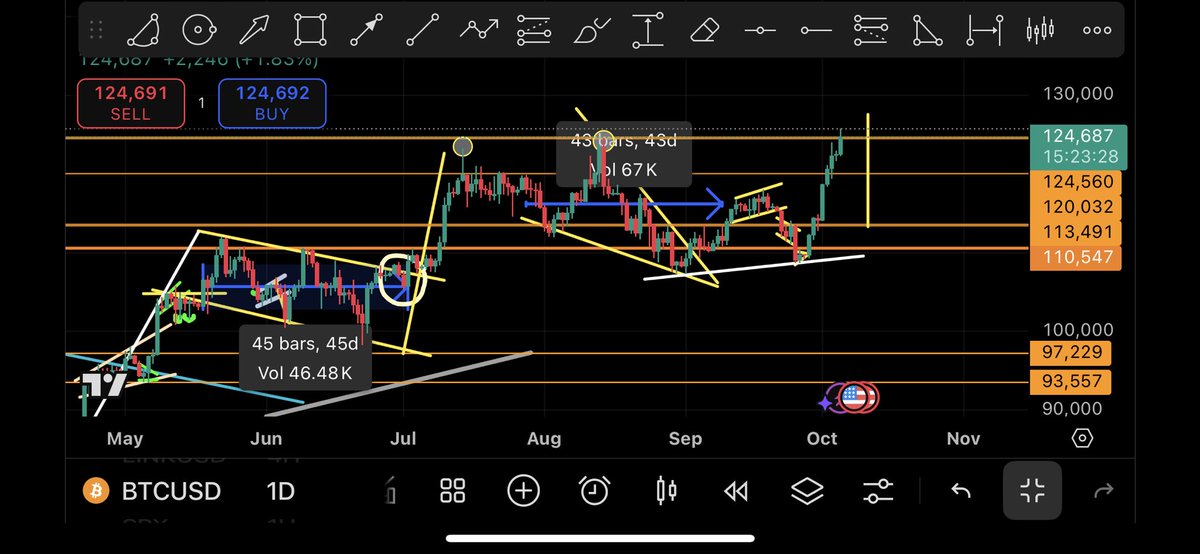Screen dimensions: 1200x554
Task: Open price scale settings hexagon icon
Action: (1082, 438)
